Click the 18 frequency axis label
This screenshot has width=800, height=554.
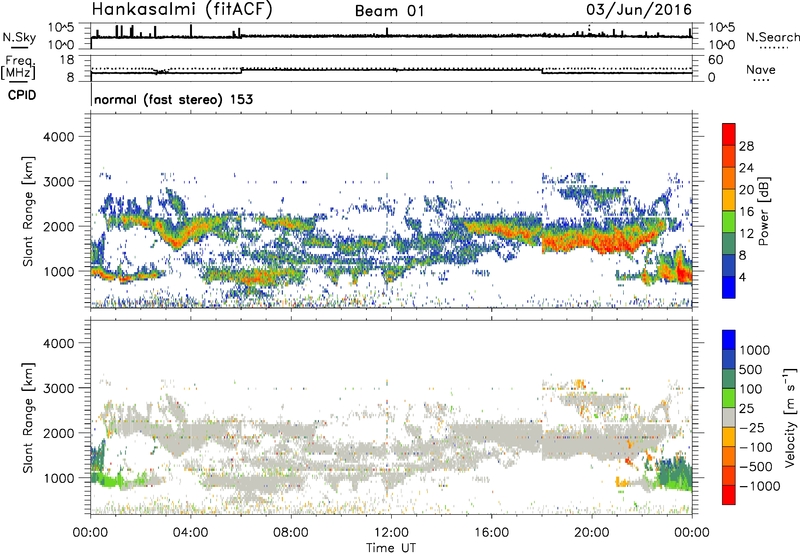coord(66,60)
